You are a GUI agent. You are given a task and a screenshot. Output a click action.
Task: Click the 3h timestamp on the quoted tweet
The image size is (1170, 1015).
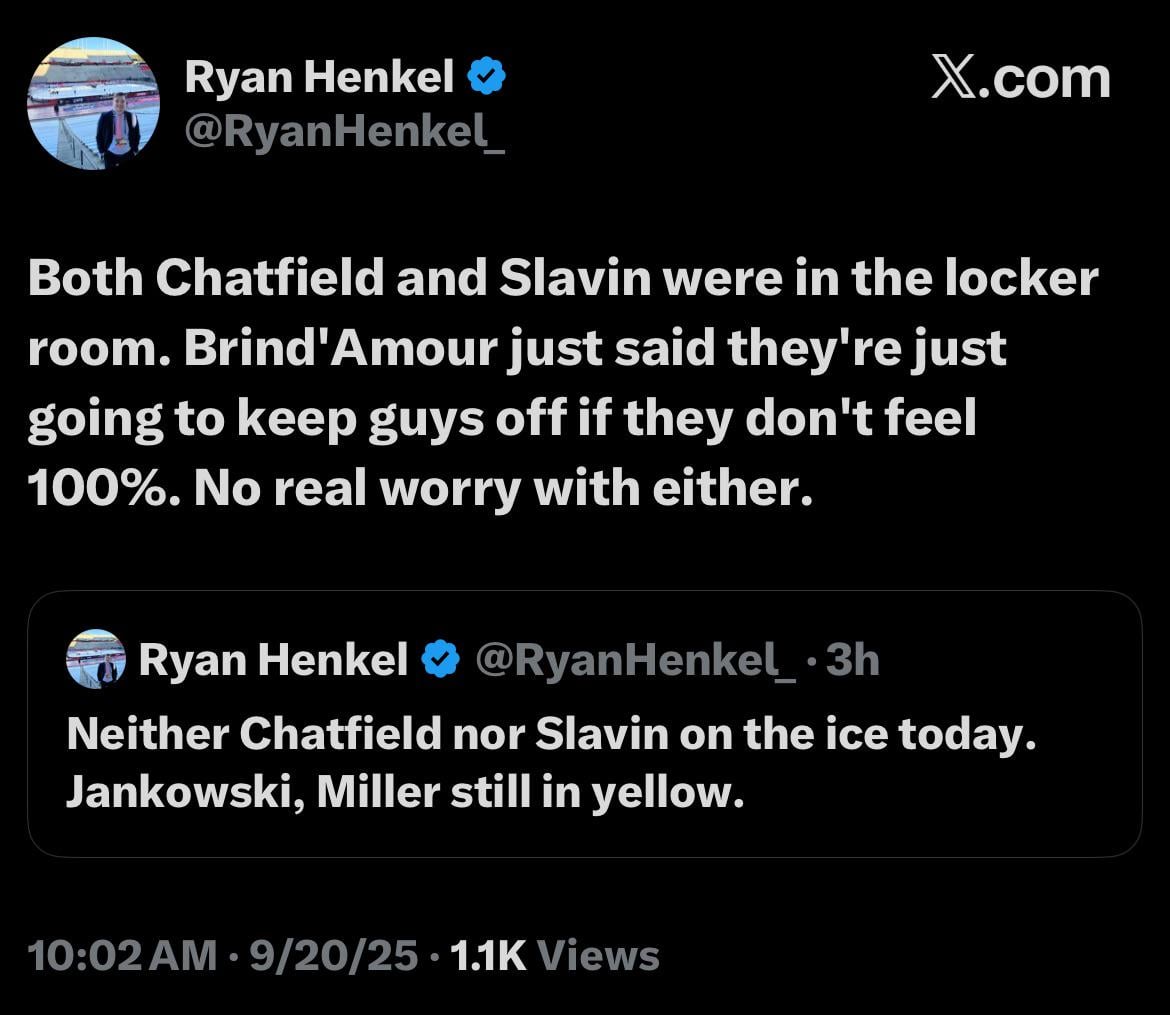852,657
